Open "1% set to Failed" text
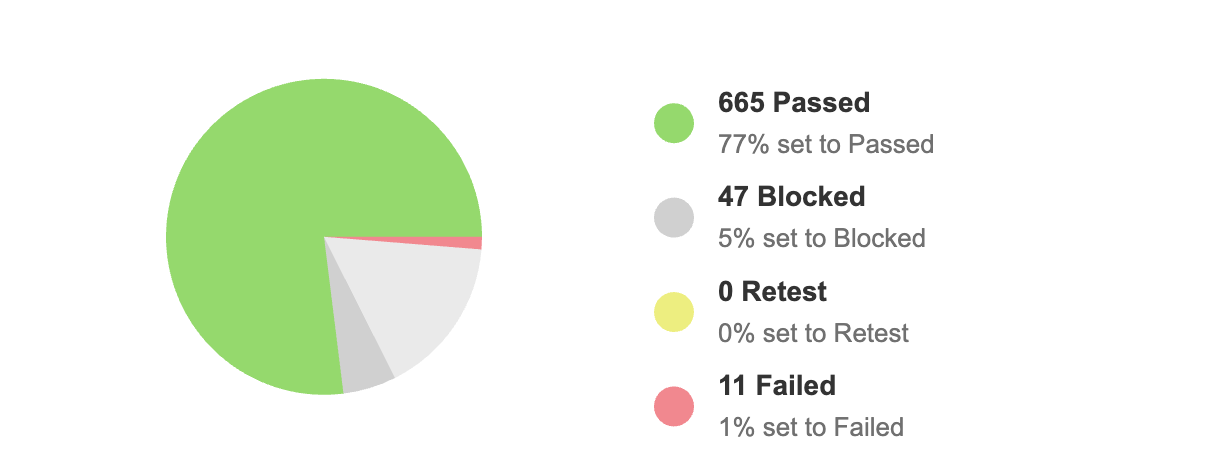 811,427
